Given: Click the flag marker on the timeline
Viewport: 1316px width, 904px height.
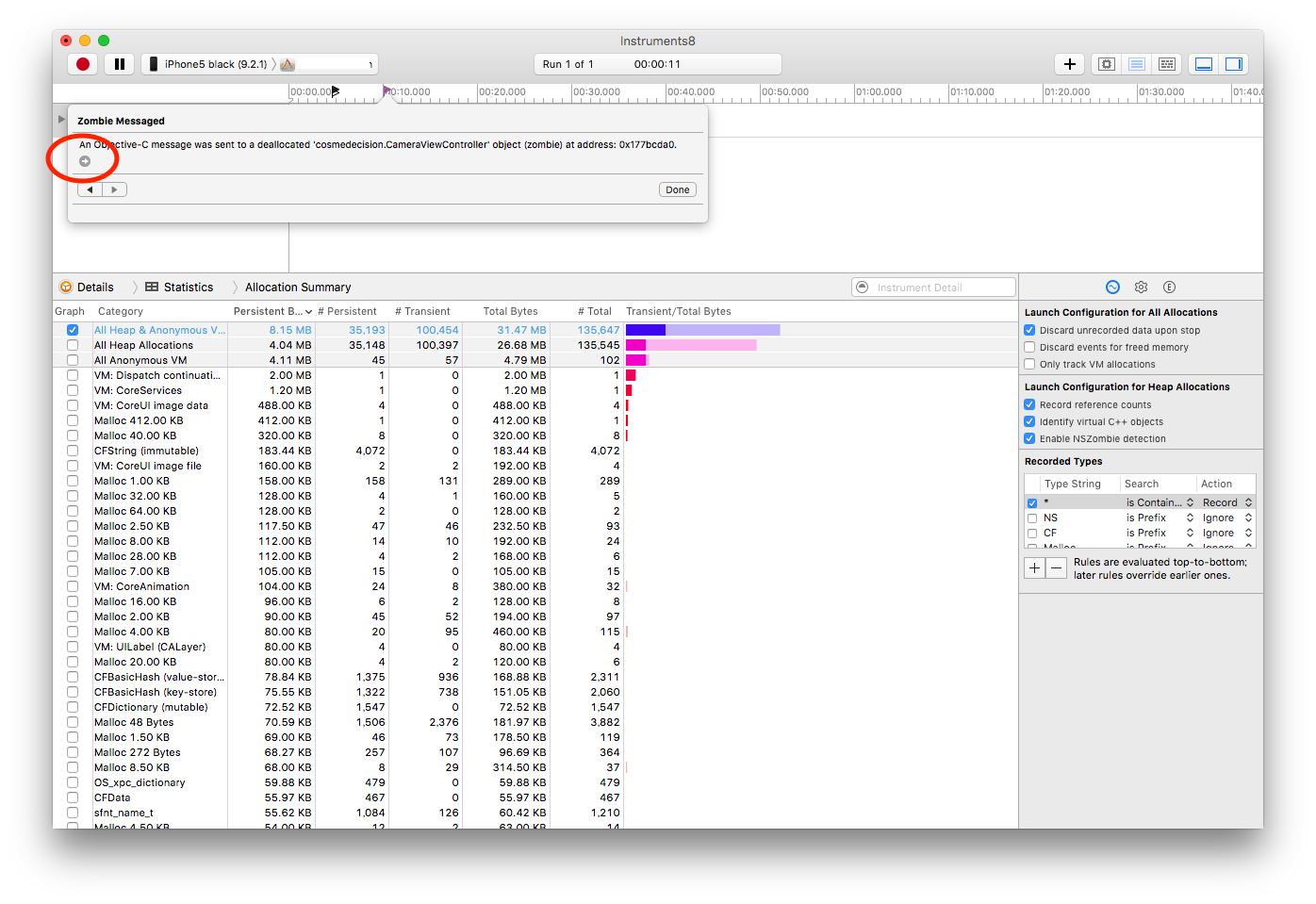Looking at the screenshot, I should click(x=387, y=91).
